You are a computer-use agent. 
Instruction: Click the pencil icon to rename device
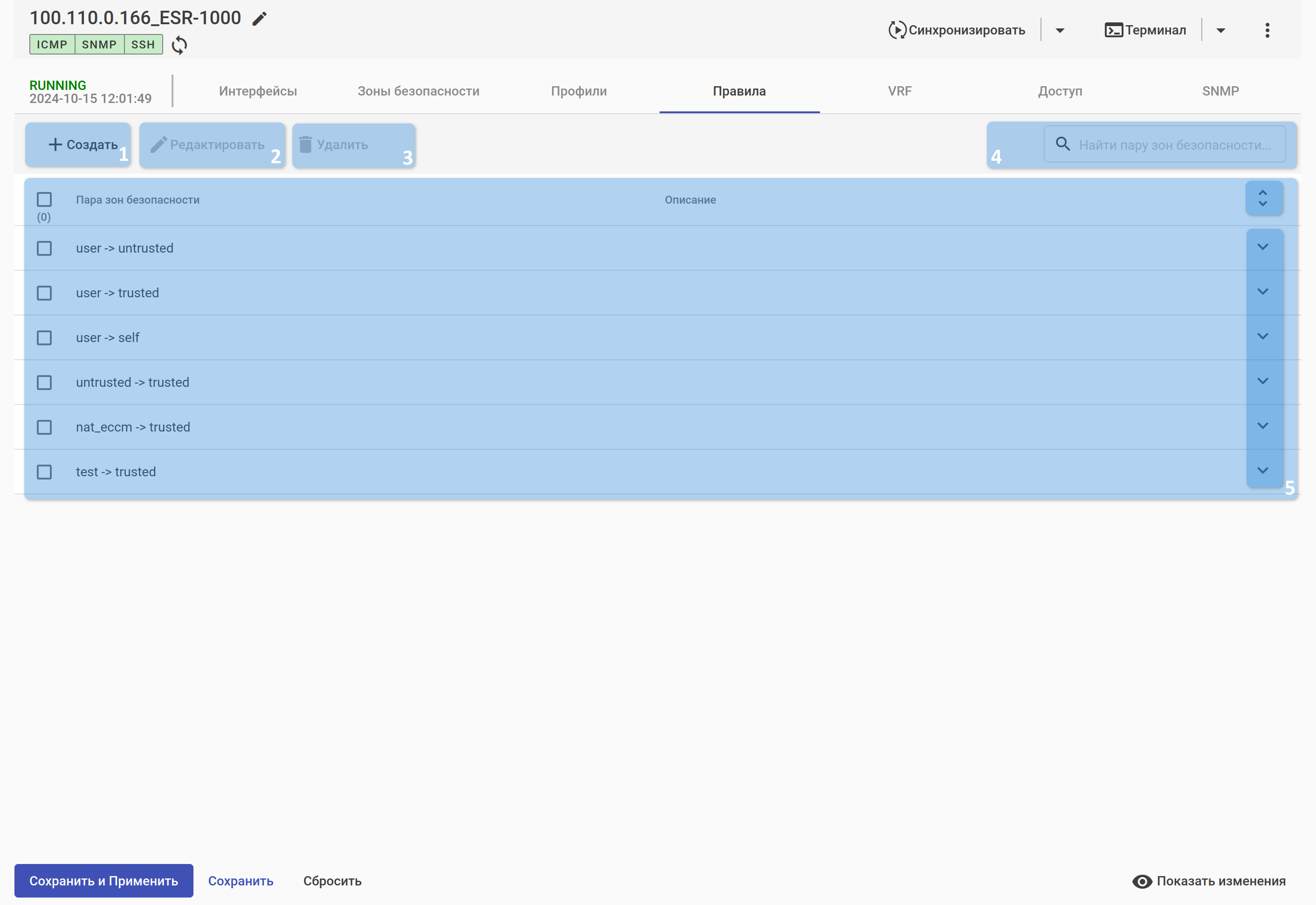(259, 19)
